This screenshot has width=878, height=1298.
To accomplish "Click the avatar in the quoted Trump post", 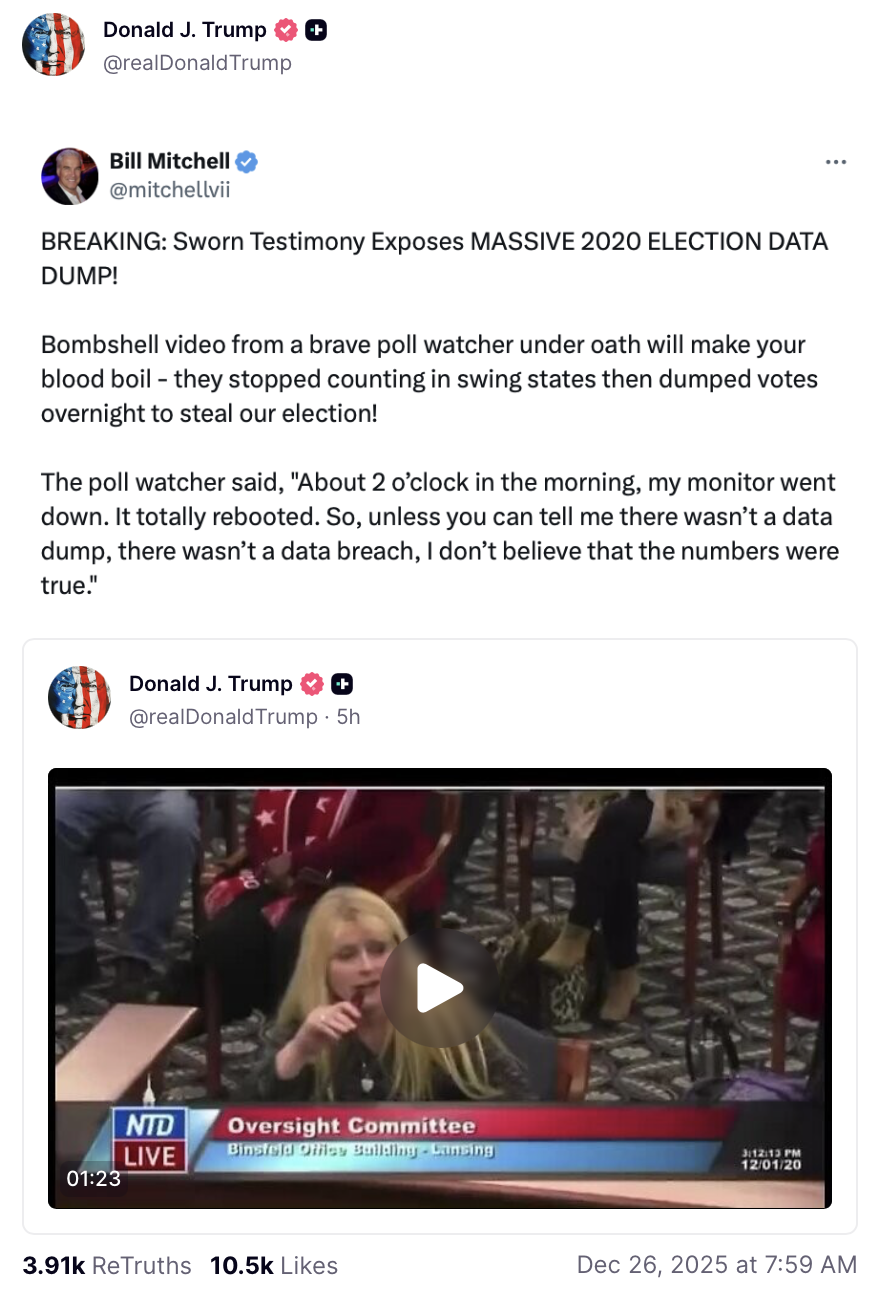I will pos(79,697).
